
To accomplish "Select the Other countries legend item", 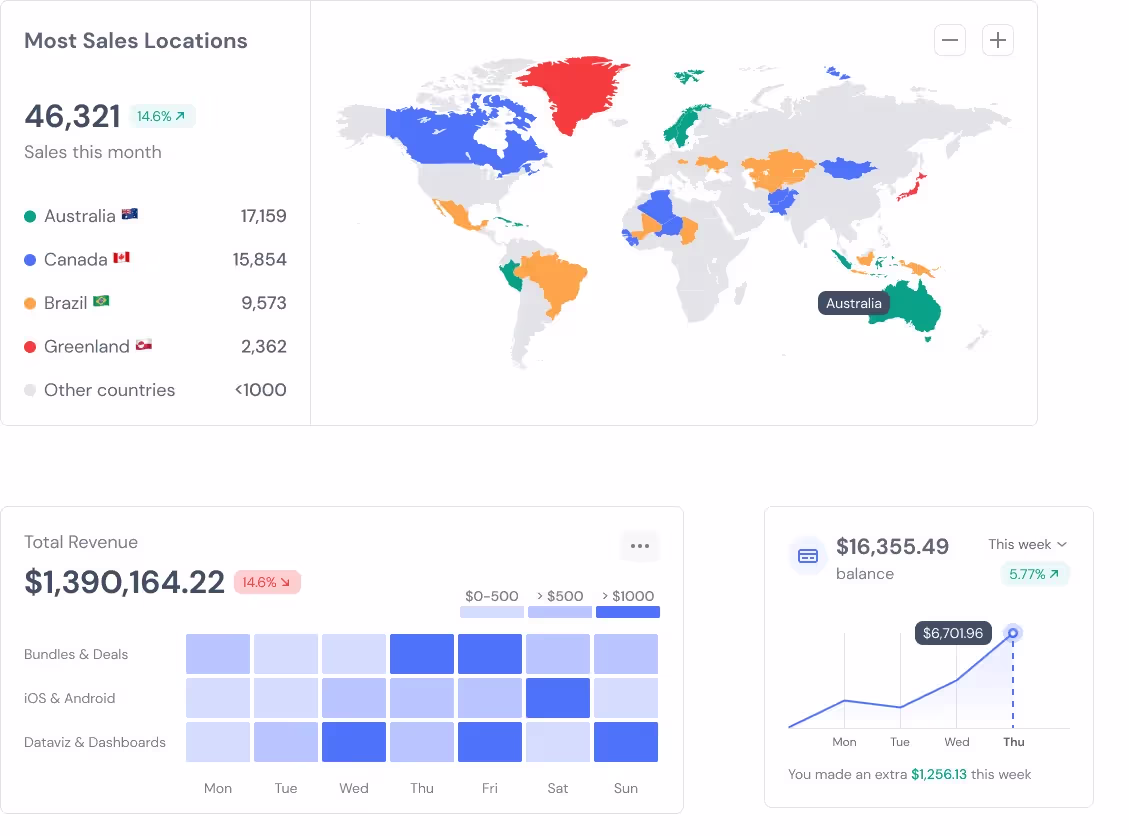I will pos(109,390).
